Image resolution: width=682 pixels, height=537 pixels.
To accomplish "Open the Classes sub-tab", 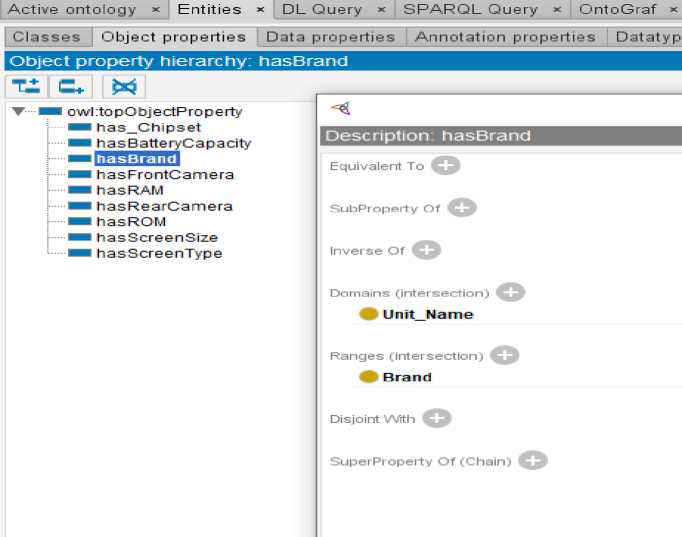I will click(47, 37).
